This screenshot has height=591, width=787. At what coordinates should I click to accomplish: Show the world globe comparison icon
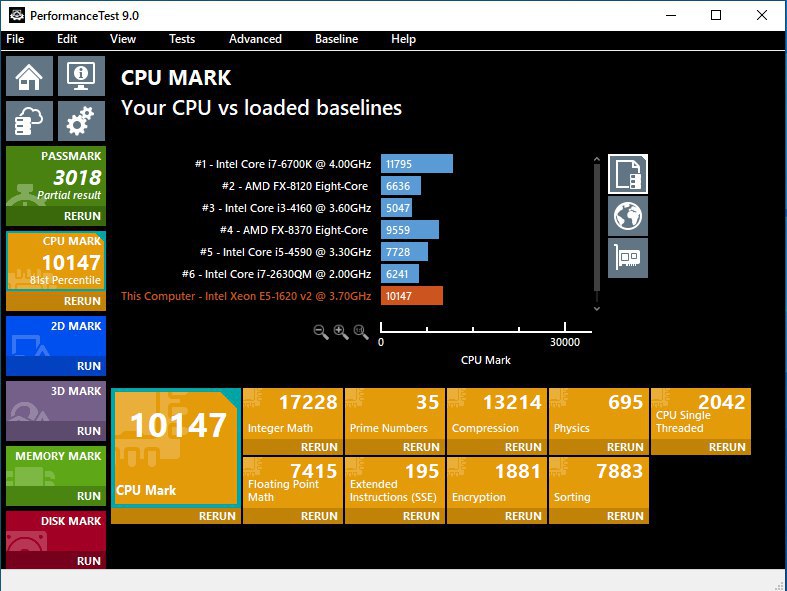[x=628, y=216]
